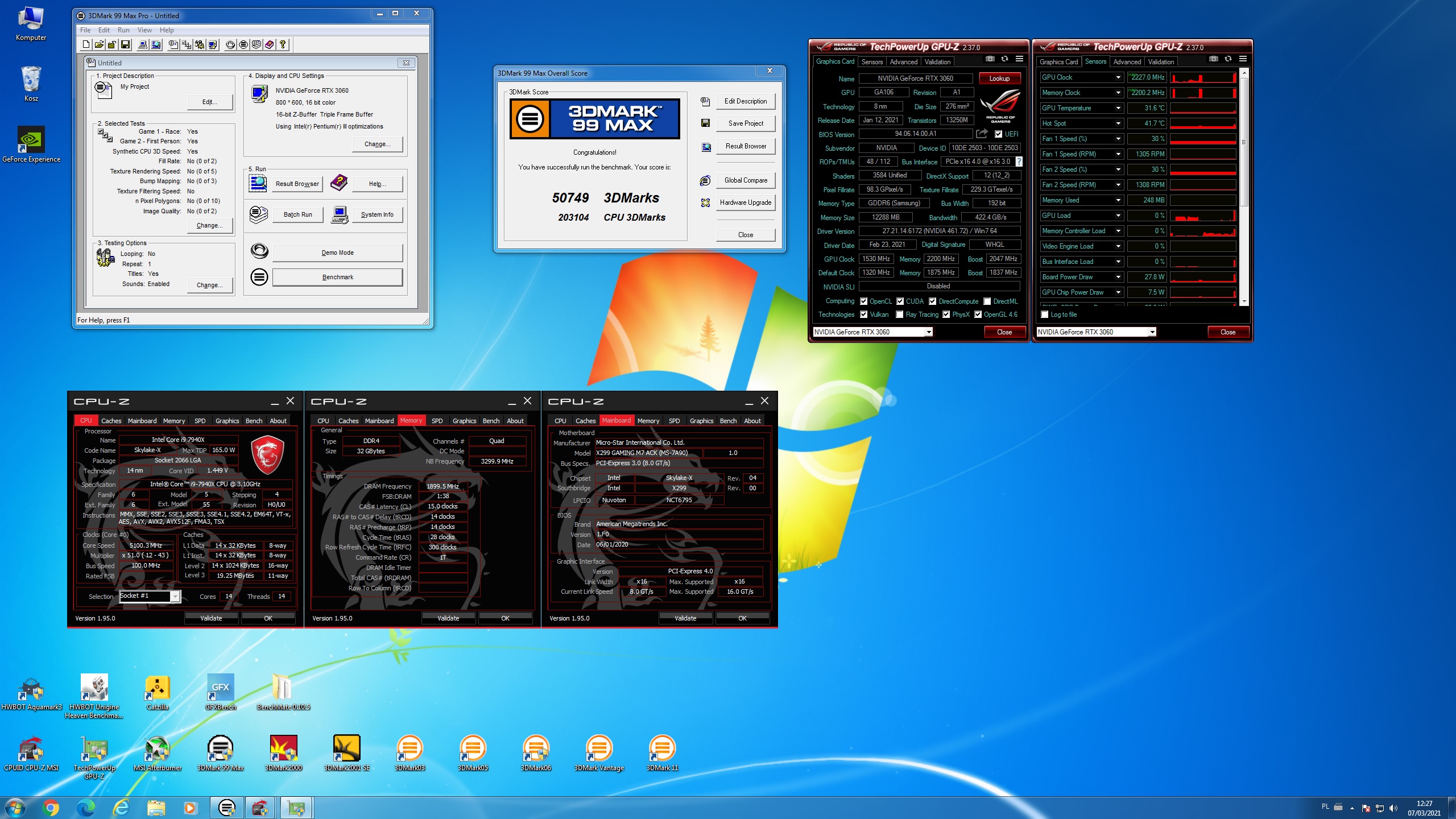This screenshot has height=819, width=1456.
Task: Click the screenshot camera icon in left GPU-Z window
Action: pyautogui.click(x=990, y=59)
